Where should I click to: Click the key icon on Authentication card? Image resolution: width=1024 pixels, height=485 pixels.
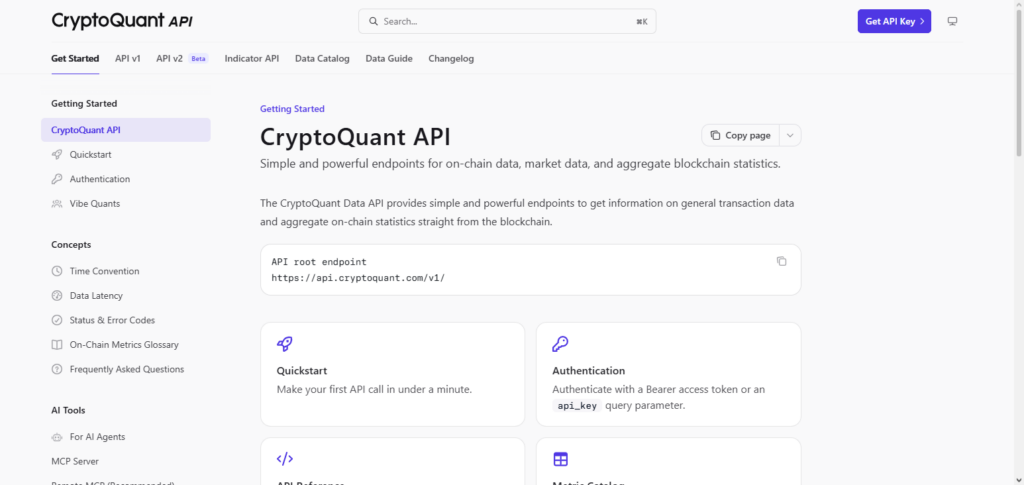[x=560, y=344]
